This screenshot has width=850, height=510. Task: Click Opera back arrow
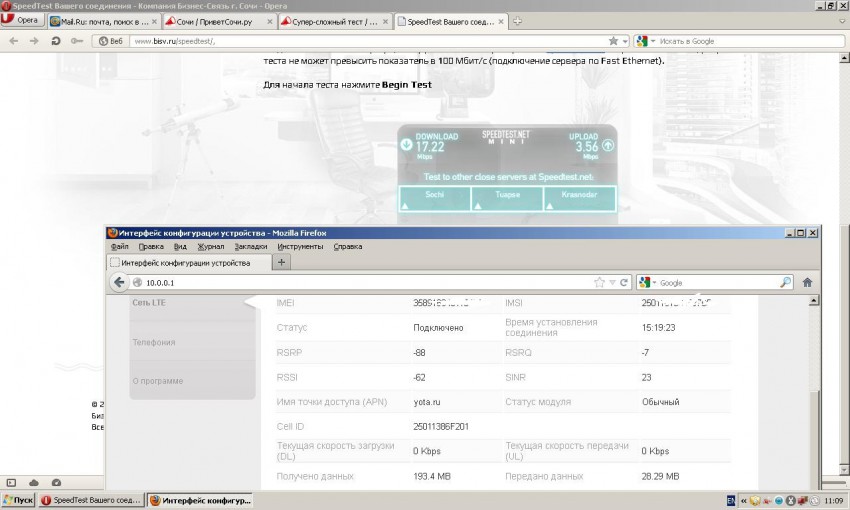12,41
